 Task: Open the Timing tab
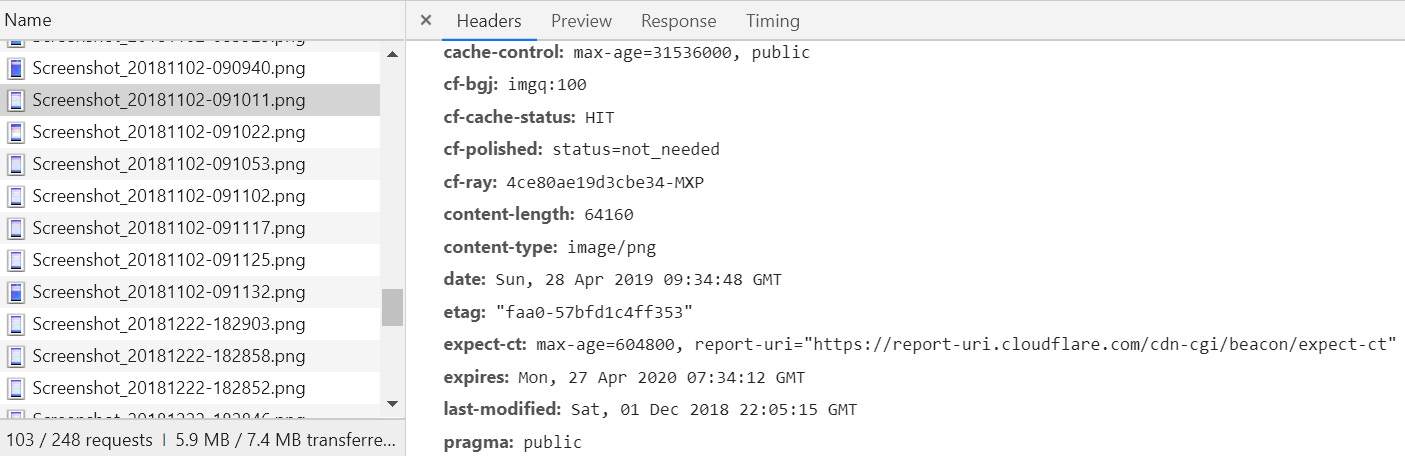click(x=773, y=20)
